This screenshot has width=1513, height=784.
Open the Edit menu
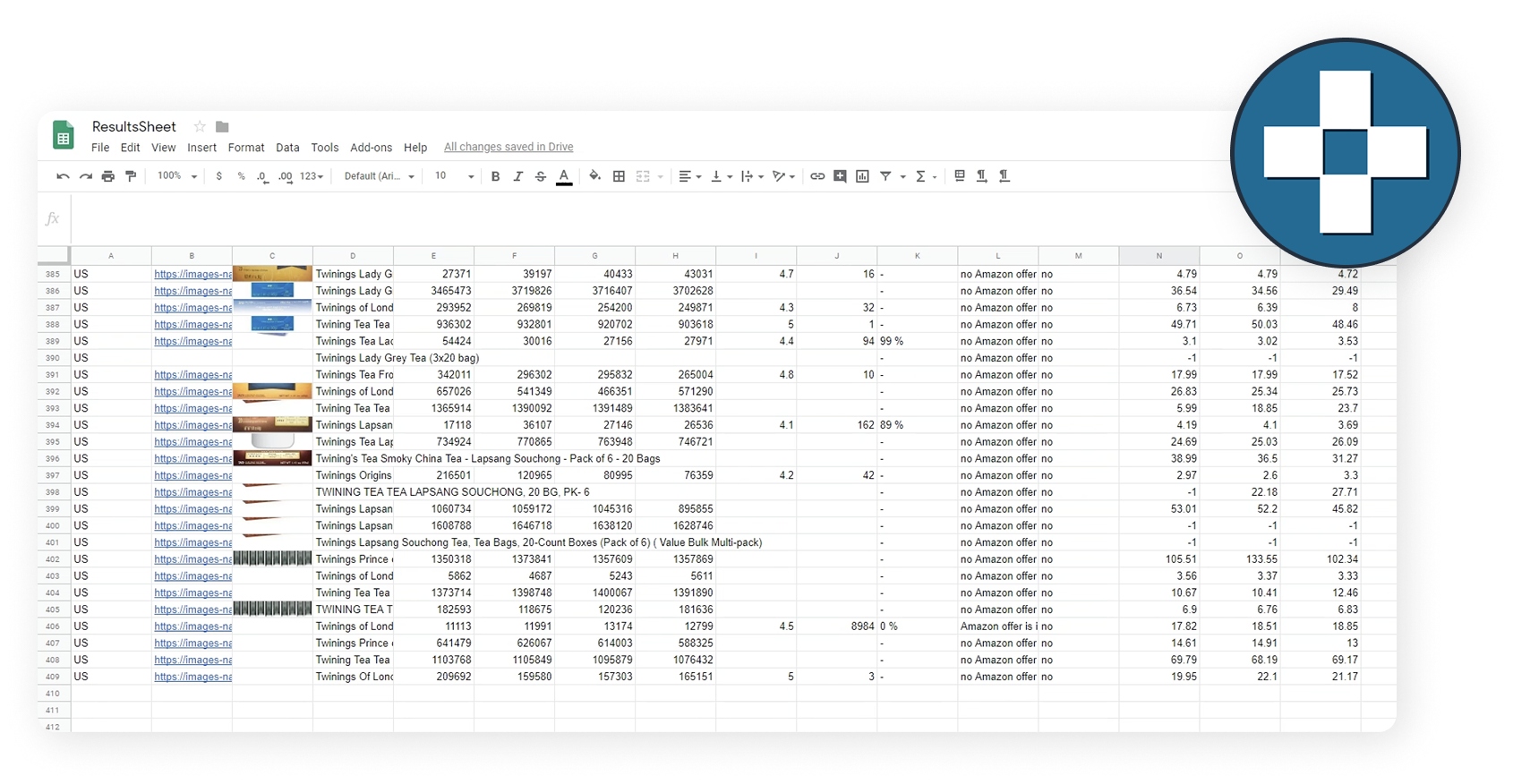click(x=131, y=148)
